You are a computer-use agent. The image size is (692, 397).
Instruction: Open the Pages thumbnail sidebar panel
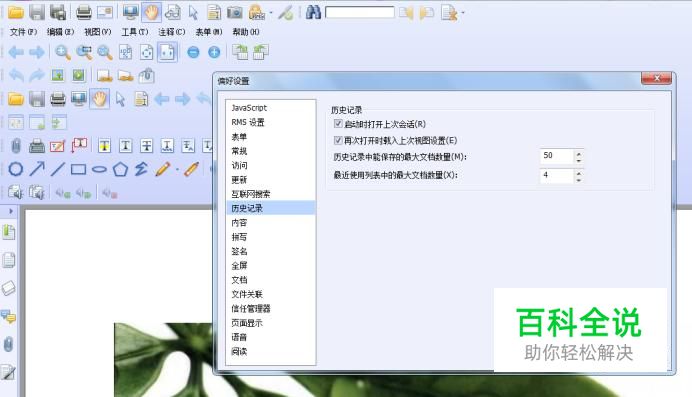coord(8,260)
